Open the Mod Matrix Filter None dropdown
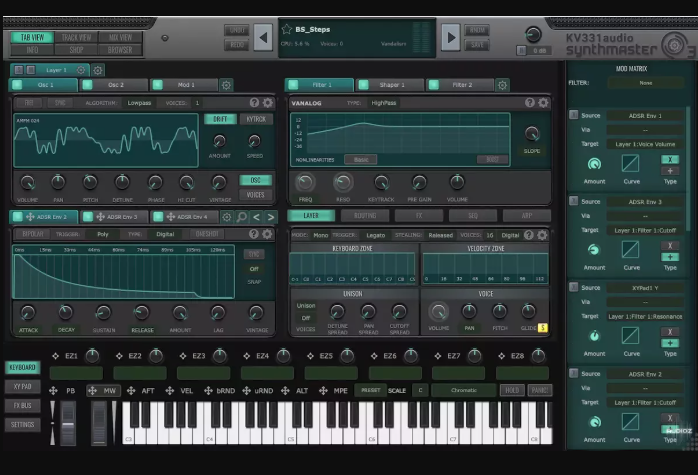This screenshot has width=698, height=475. coord(645,83)
